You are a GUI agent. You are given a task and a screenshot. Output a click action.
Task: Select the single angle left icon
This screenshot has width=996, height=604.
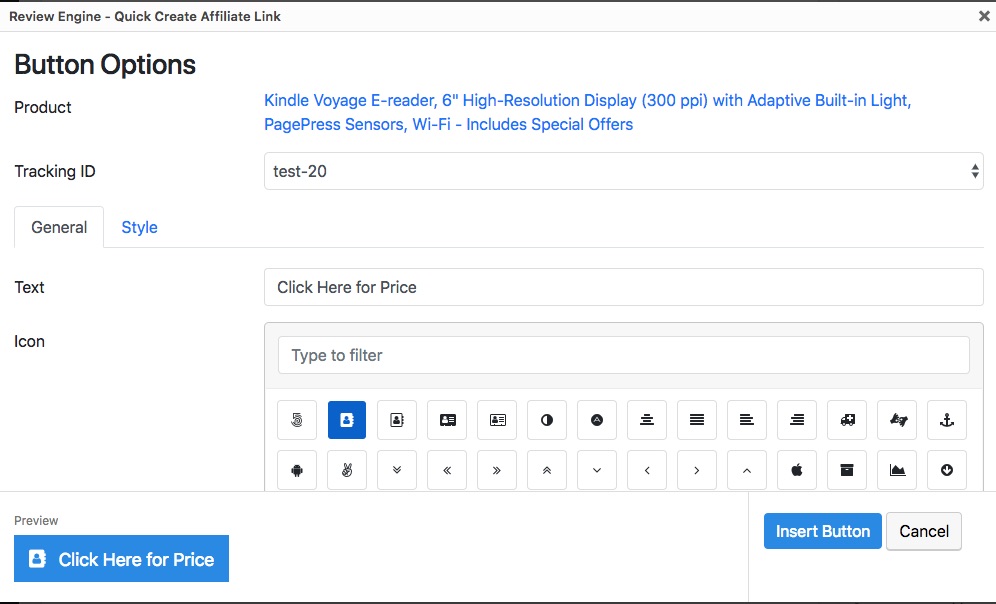[647, 470]
